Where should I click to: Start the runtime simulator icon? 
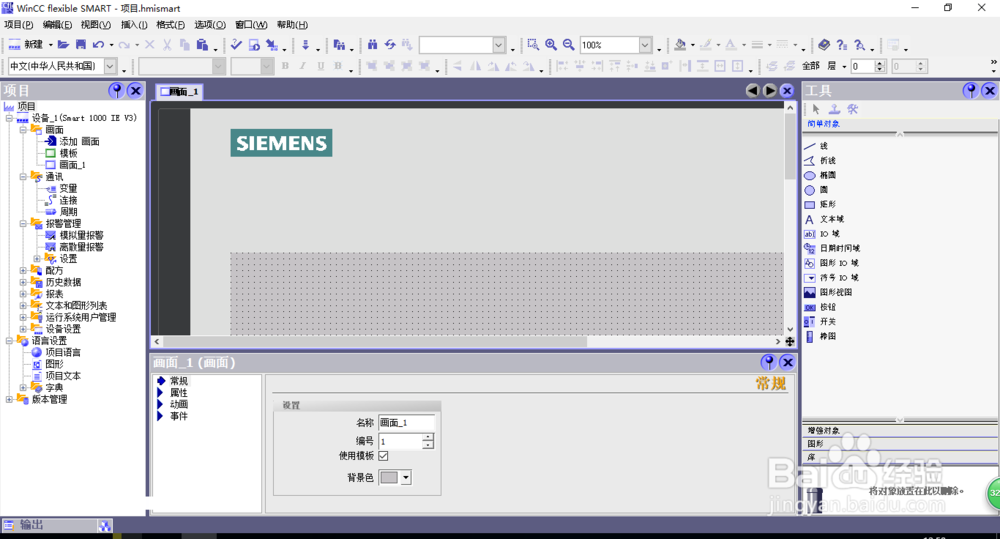tap(254, 45)
